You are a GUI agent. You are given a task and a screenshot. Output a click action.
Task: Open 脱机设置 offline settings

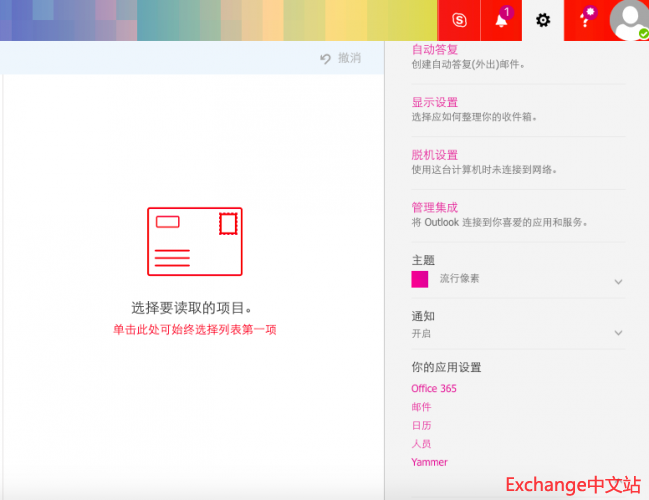point(434,155)
